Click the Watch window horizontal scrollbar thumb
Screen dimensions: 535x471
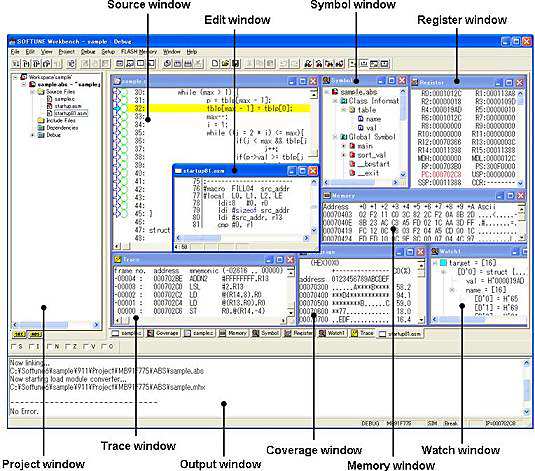462,320
